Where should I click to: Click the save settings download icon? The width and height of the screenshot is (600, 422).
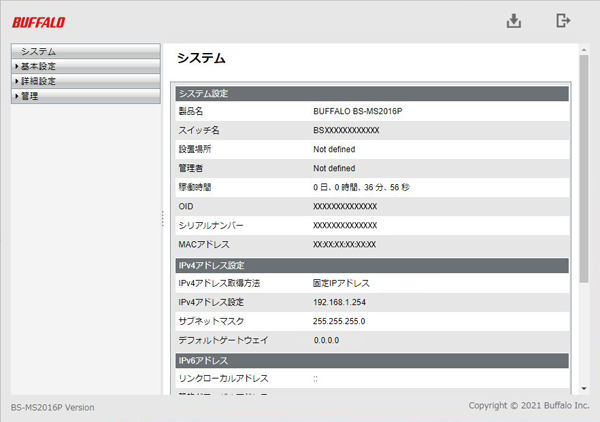click(x=514, y=21)
